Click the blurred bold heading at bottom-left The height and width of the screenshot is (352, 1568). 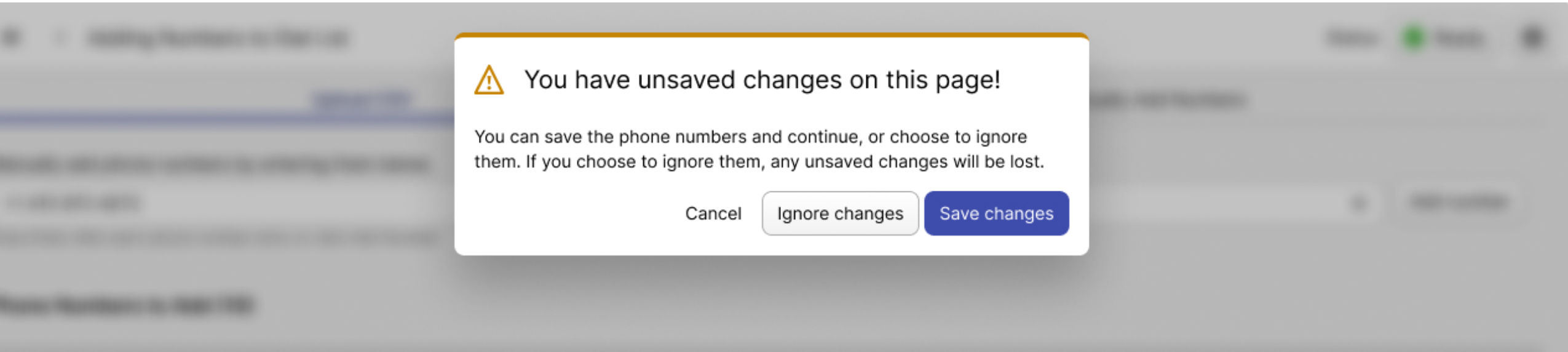click(126, 305)
